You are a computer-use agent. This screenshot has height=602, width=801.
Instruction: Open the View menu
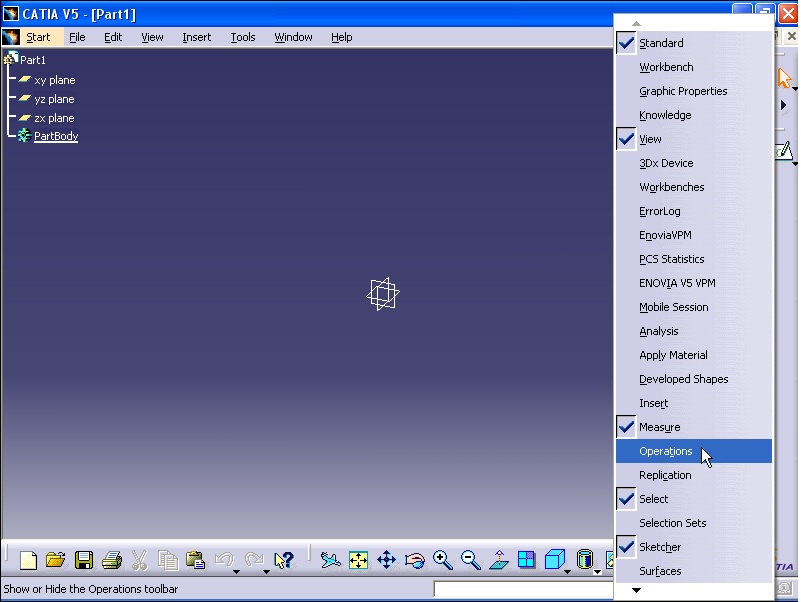point(152,37)
